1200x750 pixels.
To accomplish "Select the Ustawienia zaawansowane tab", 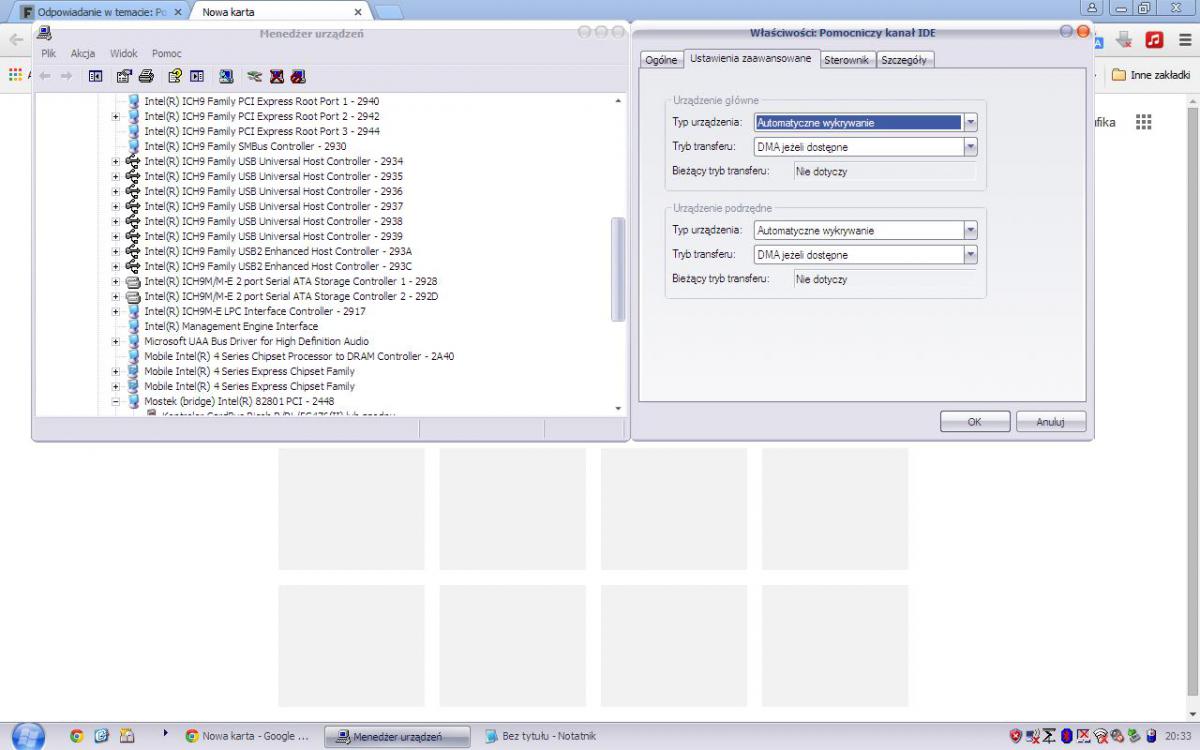I will [x=751, y=58].
